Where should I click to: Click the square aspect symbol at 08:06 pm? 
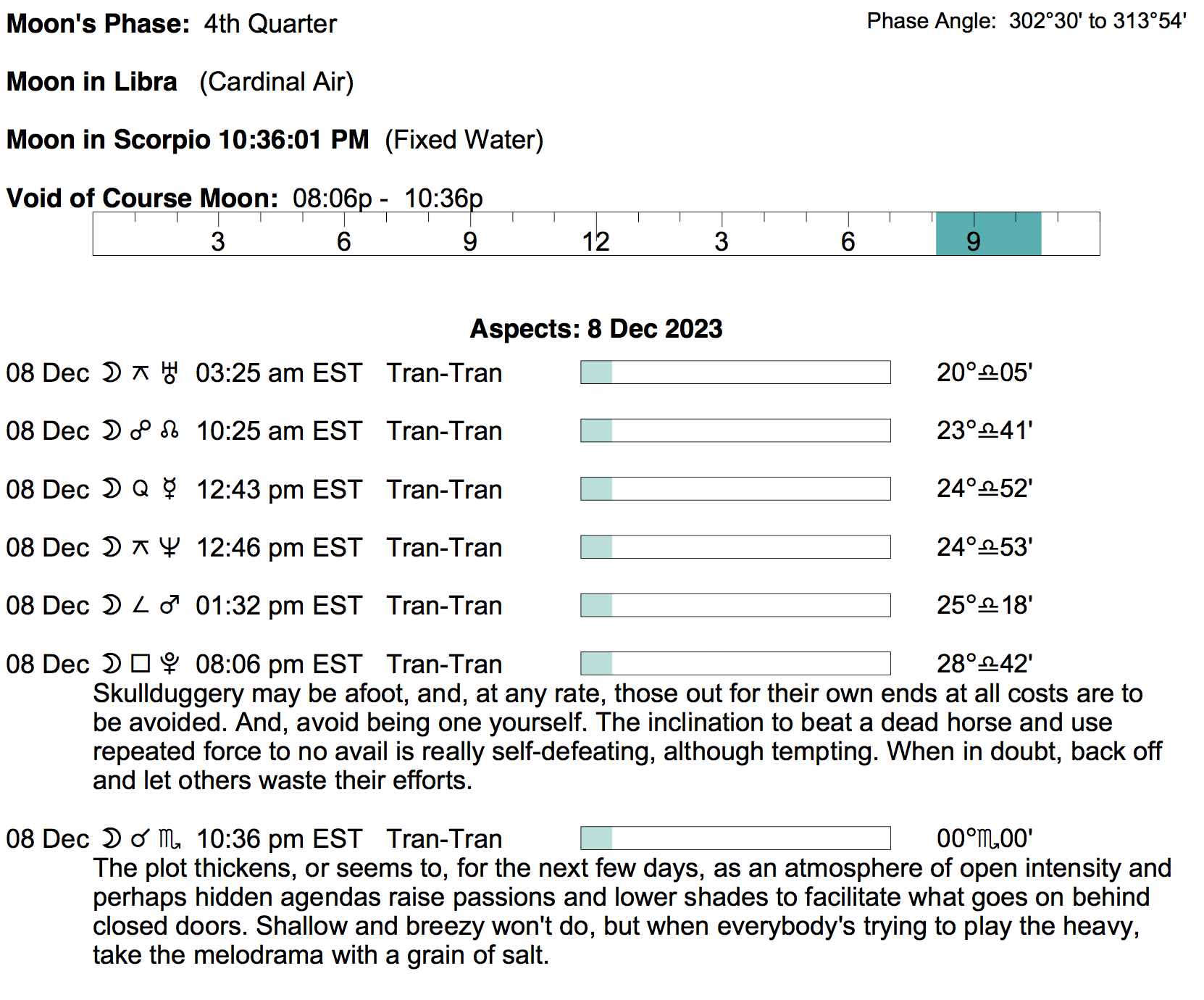141,664
